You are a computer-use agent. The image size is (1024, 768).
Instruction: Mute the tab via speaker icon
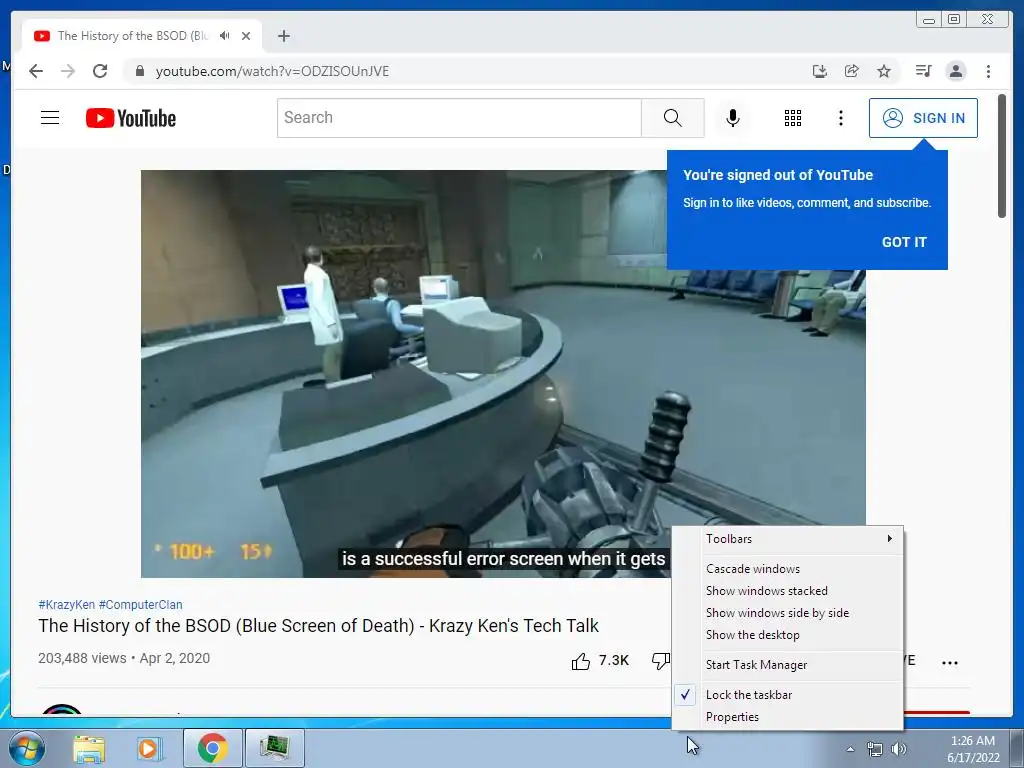(225, 36)
